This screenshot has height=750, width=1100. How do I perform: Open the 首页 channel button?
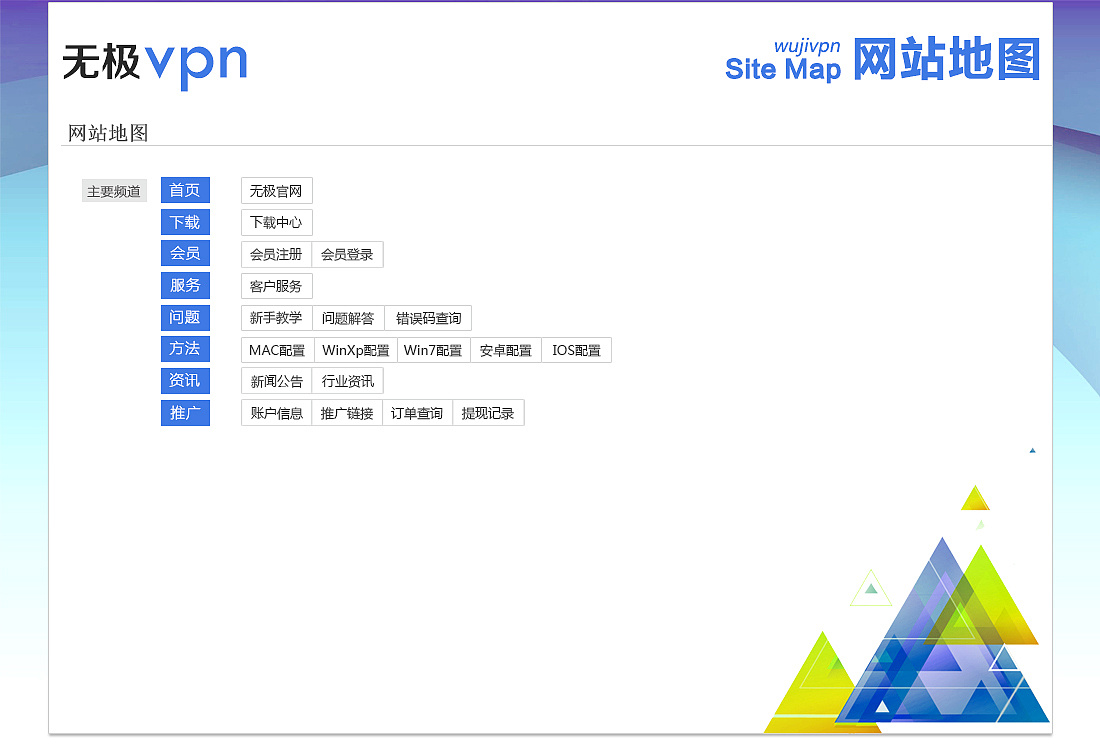[185, 190]
